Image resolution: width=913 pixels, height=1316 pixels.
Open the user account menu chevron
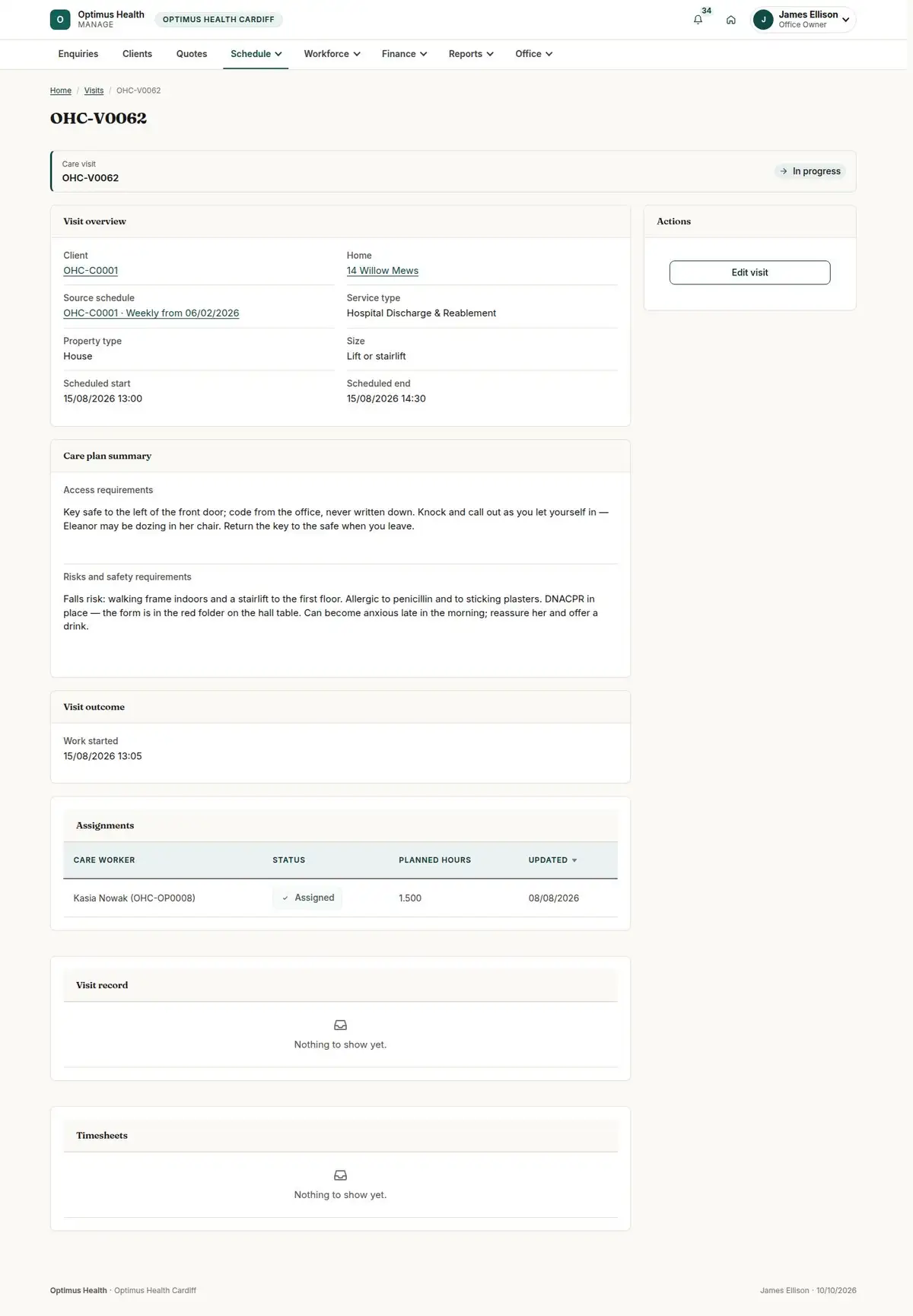[x=845, y=20]
